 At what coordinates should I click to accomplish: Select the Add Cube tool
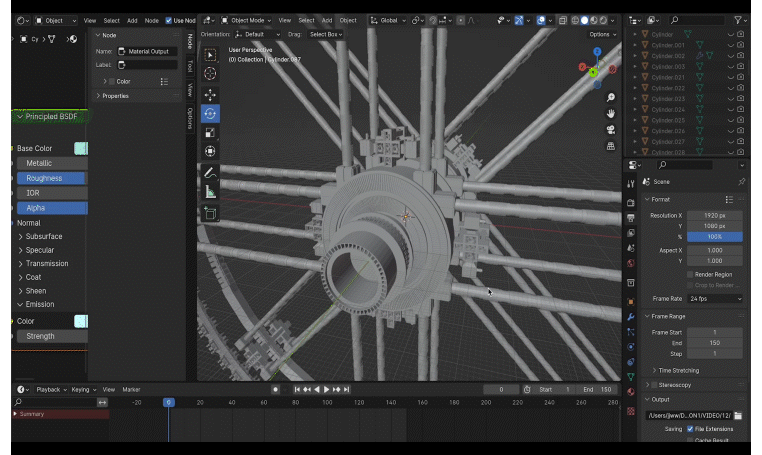tap(210, 213)
